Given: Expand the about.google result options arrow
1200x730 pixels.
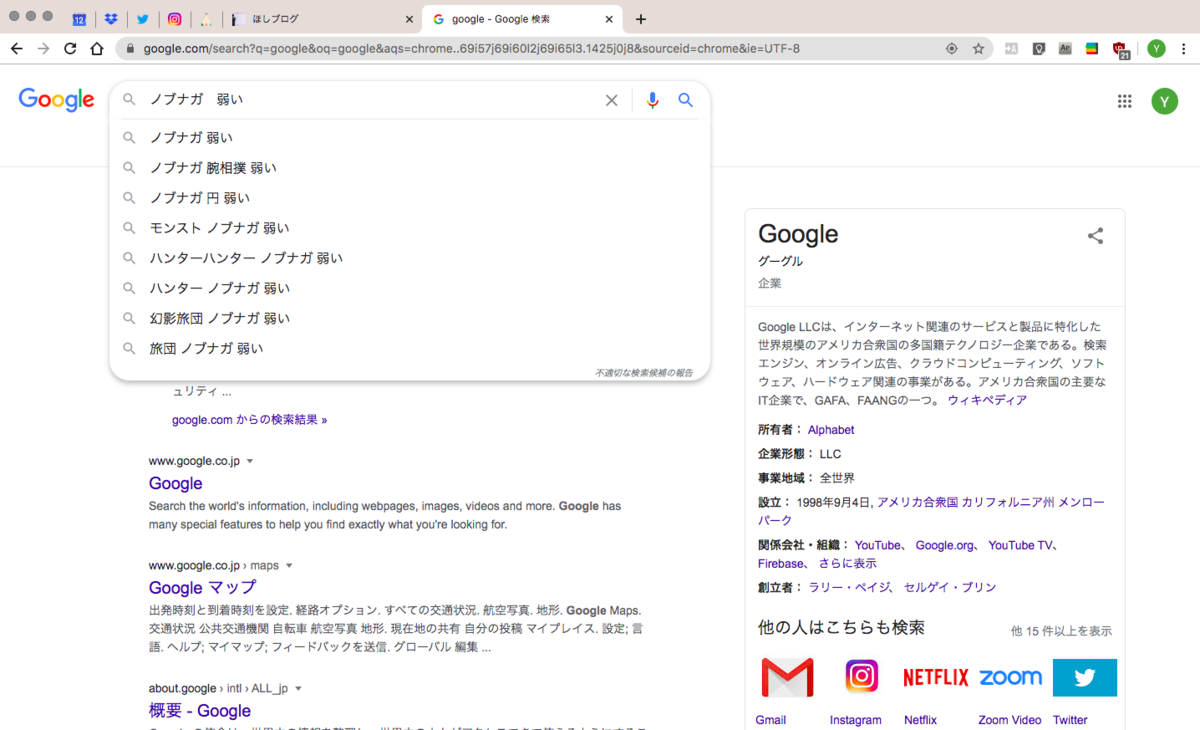Looking at the screenshot, I should point(298,688).
